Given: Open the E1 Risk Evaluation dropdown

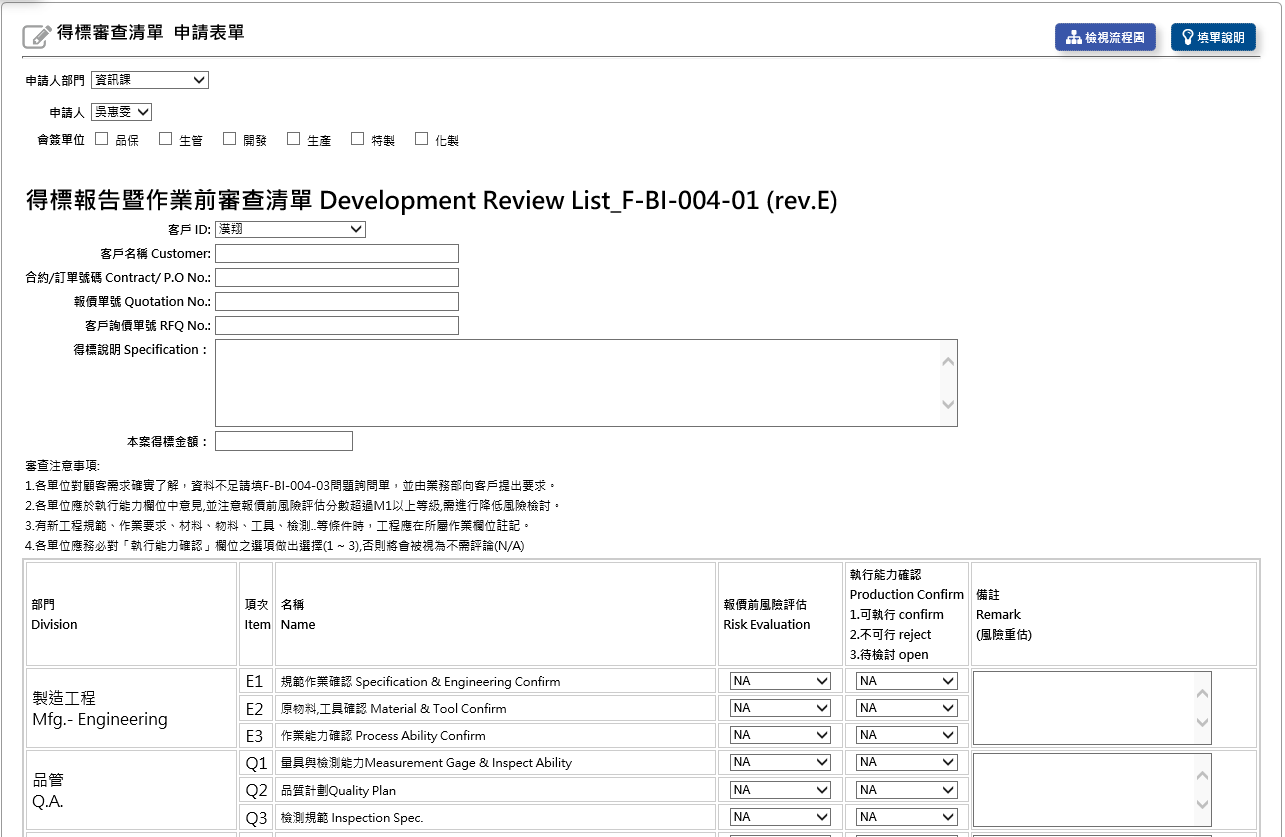Looking at the screenshot, I should point(780,681).
